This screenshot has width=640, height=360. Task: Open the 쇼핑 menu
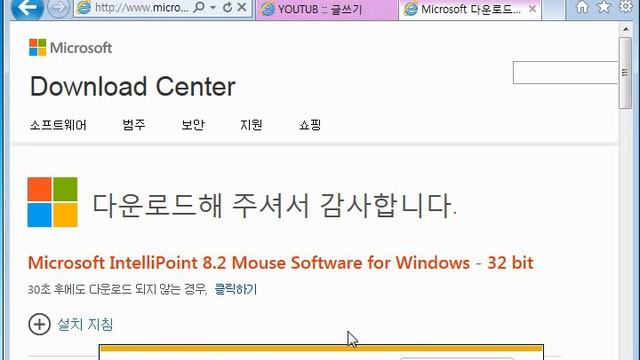310,125
